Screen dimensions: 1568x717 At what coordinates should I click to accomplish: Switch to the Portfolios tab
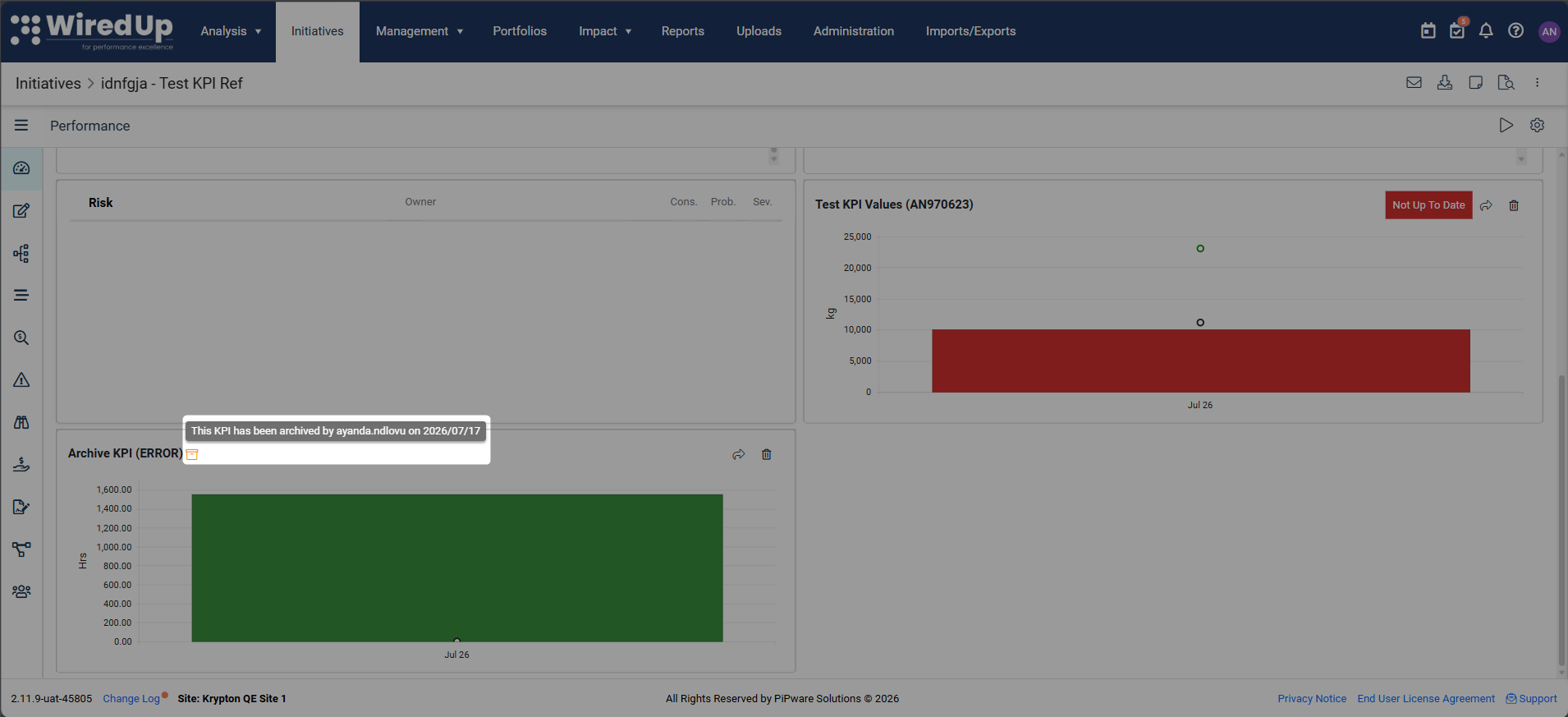click(x=520, y=31)
